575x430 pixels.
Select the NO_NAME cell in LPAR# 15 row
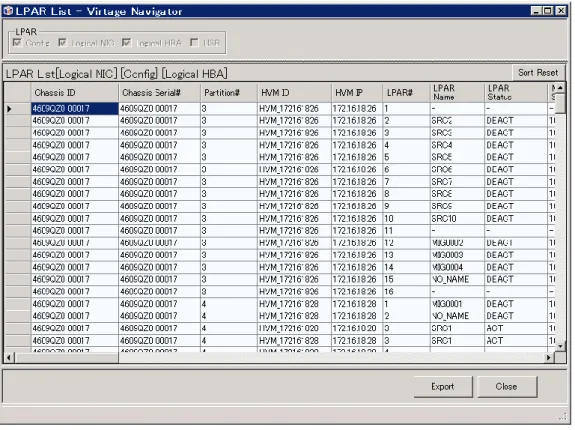(457, 279)
